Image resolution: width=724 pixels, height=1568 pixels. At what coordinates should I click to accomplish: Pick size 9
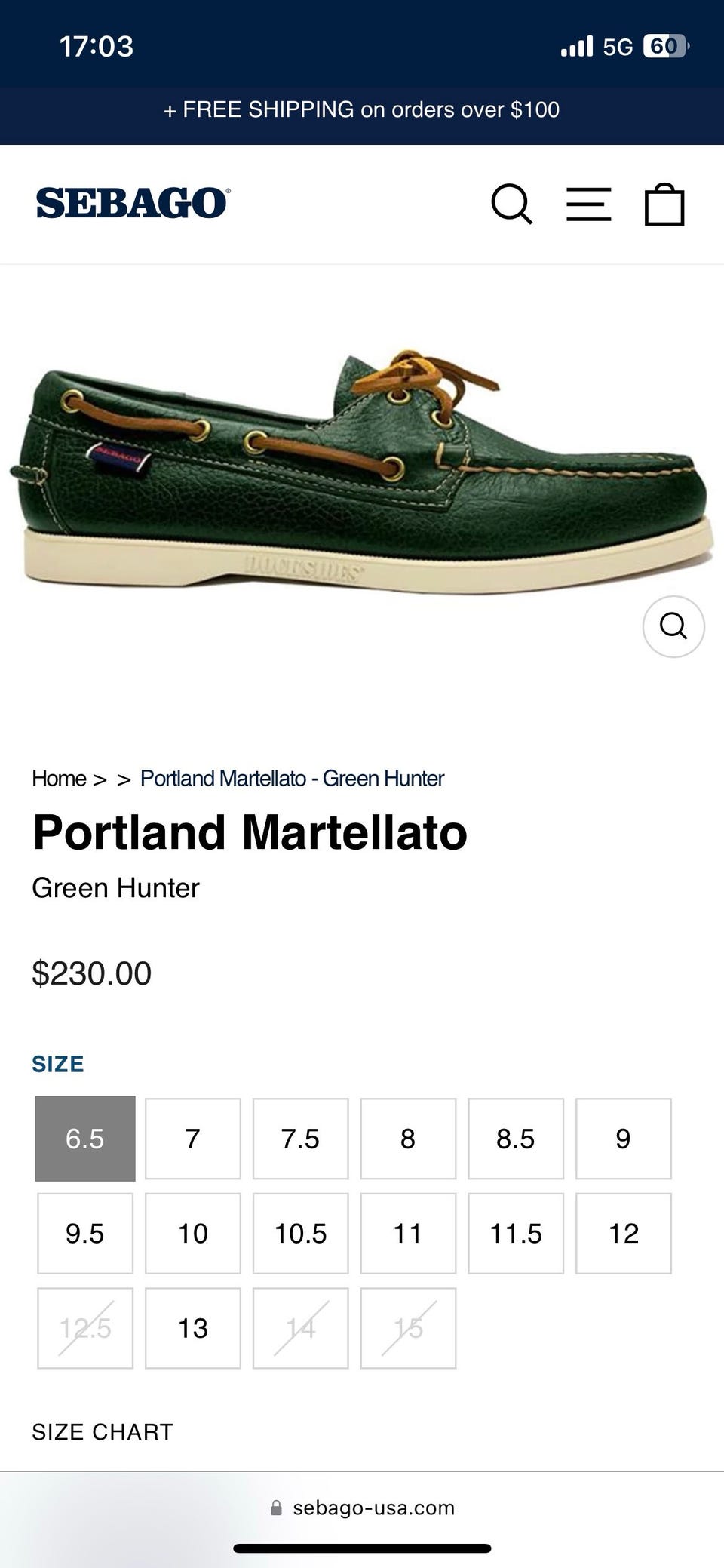(623, 1138)
